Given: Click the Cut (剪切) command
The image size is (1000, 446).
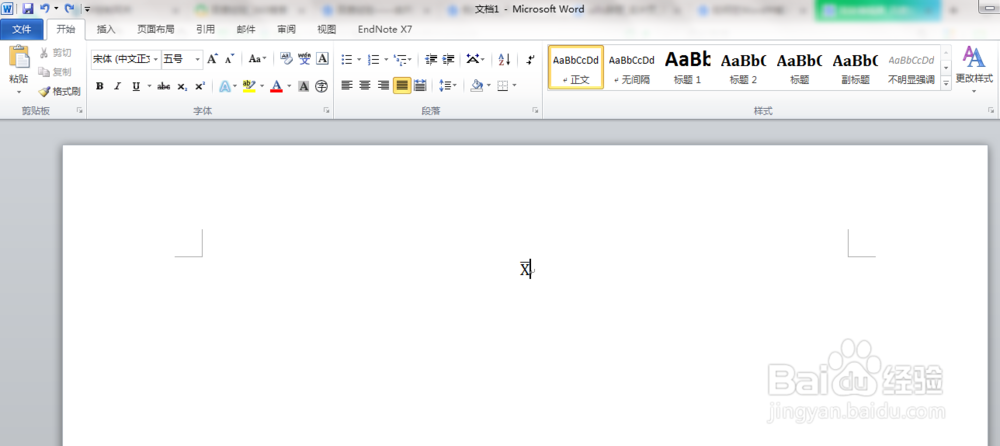Looking at the screenshot, I should click(55, 53).
